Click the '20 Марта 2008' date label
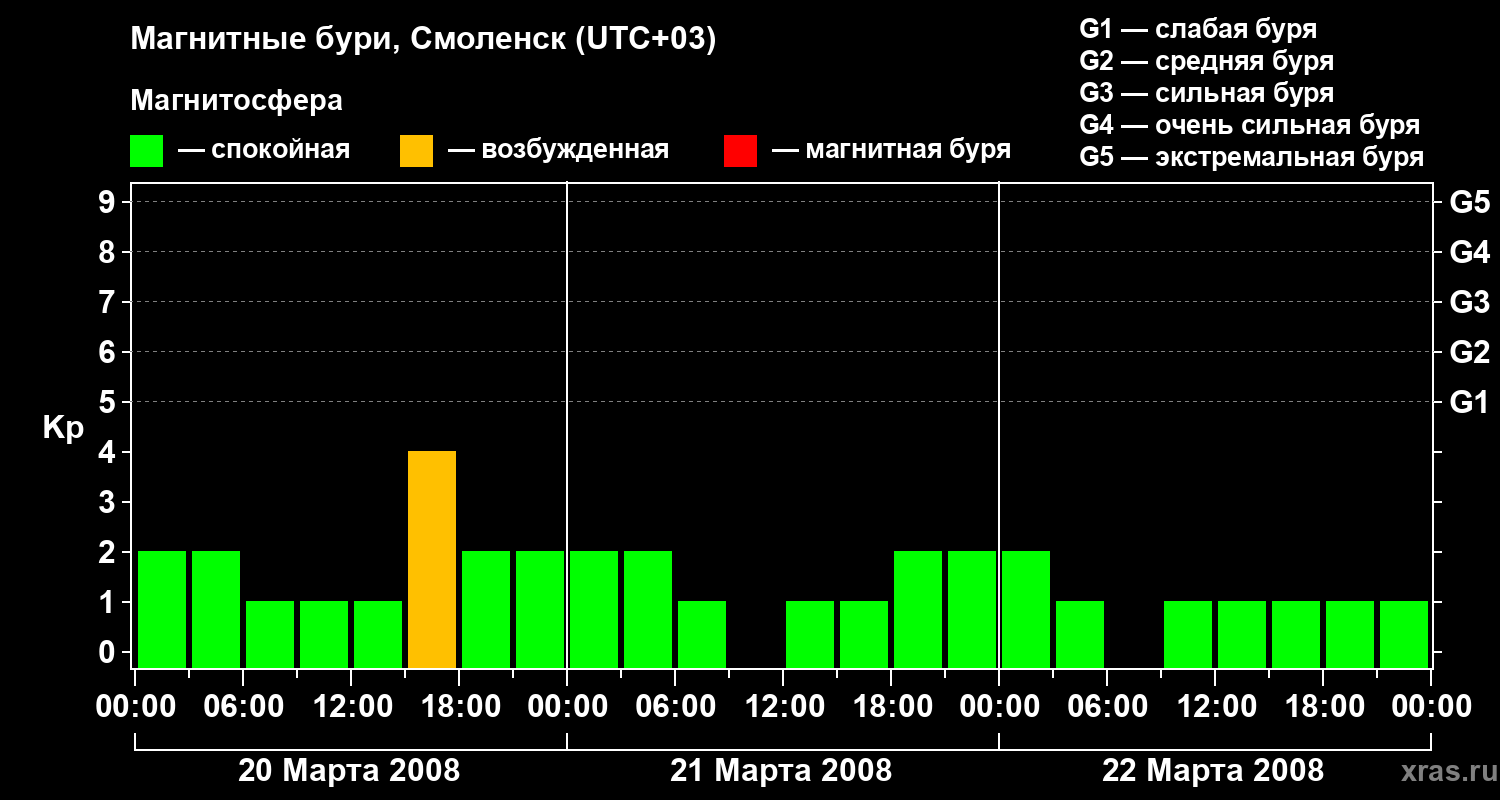Image resolution: width=1500 pixels, height=800 pixels. click(x=349, y=771)
